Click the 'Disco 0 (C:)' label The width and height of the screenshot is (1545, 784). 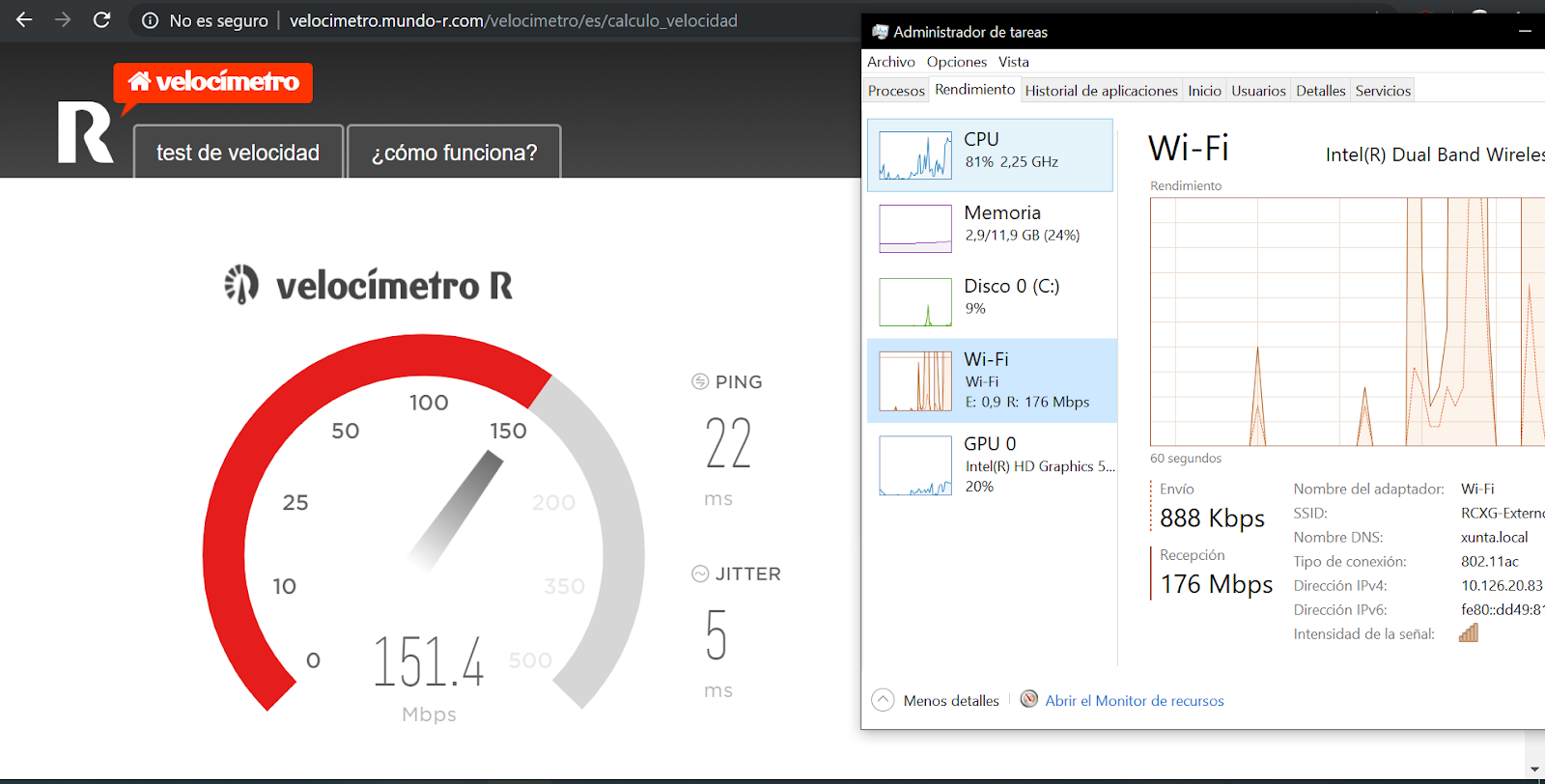pos(1012,286)
